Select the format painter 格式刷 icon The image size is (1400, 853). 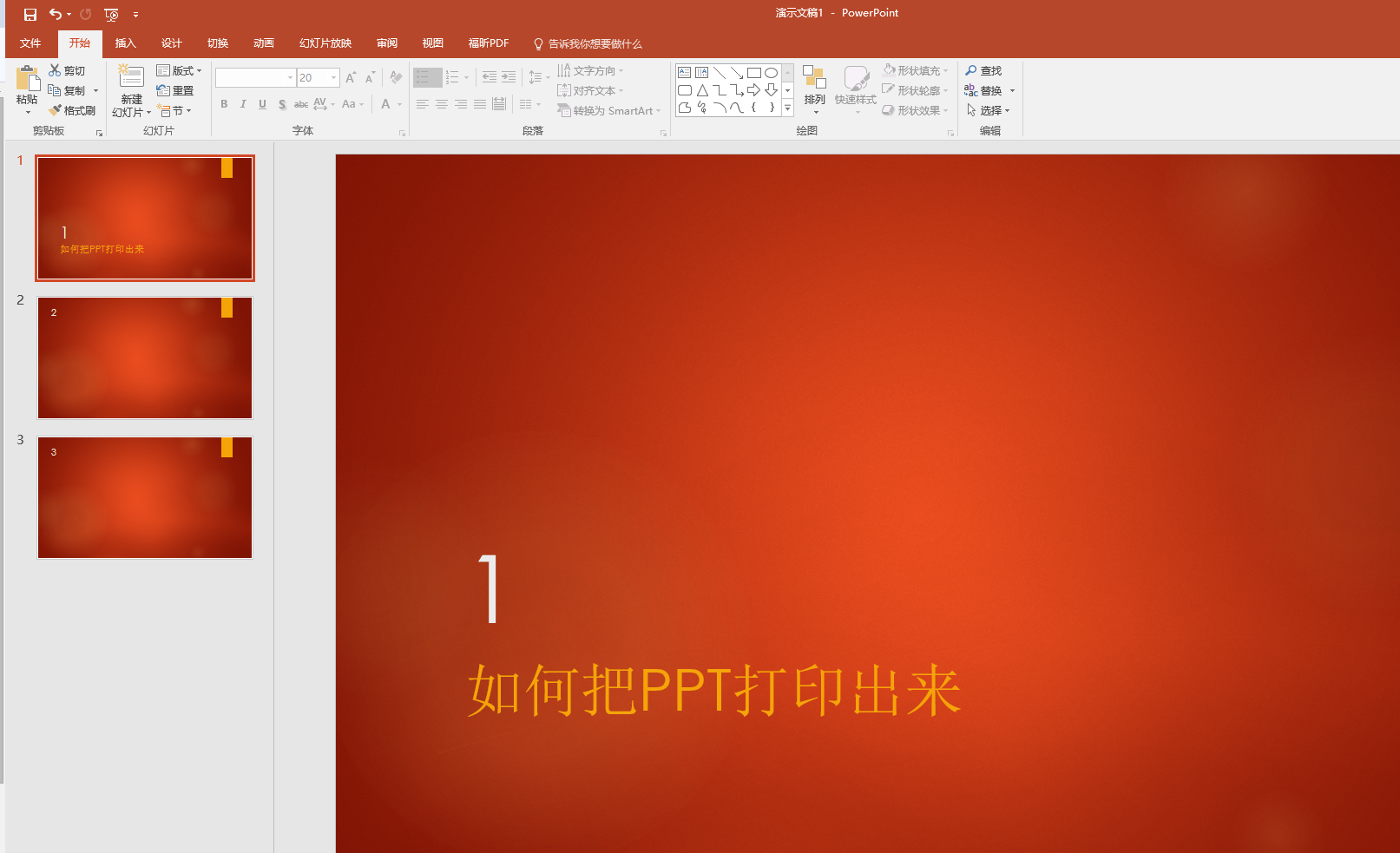tap(73, 110)
